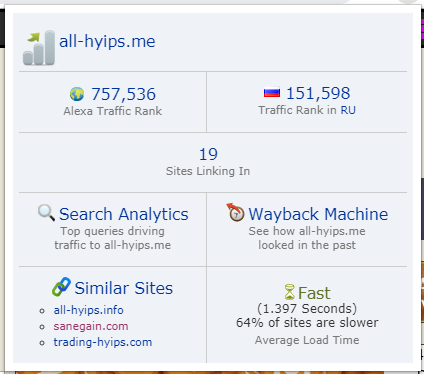
Task: Visit similar site sanegain.com
Action: [91, 326]
